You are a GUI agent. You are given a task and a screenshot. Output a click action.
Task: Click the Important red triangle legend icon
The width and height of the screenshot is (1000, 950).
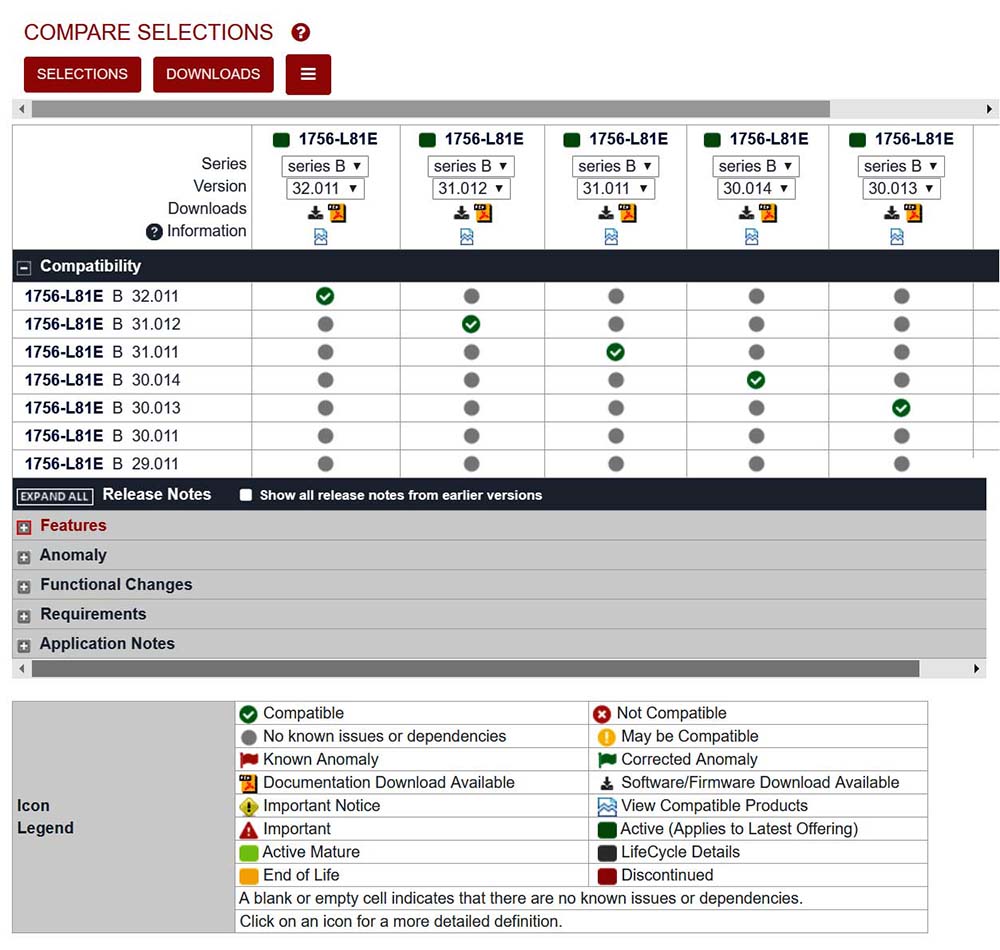tap(249, 829)
